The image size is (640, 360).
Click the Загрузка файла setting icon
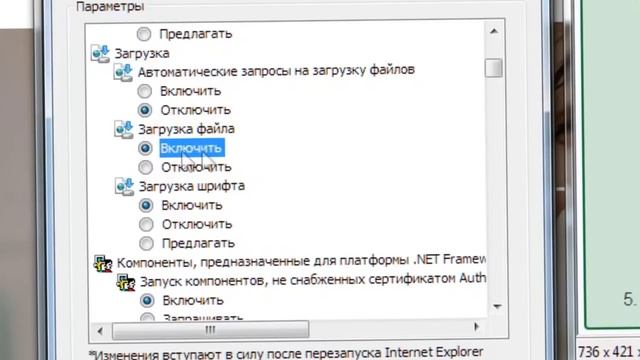[x=123, y=129]
